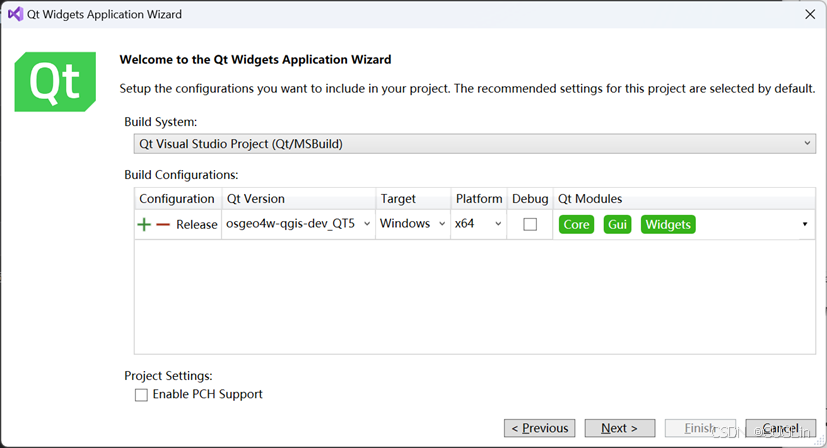Screen dimensions: 827x448
Task: Click the Debug column header
Action: tap(530, 199)
